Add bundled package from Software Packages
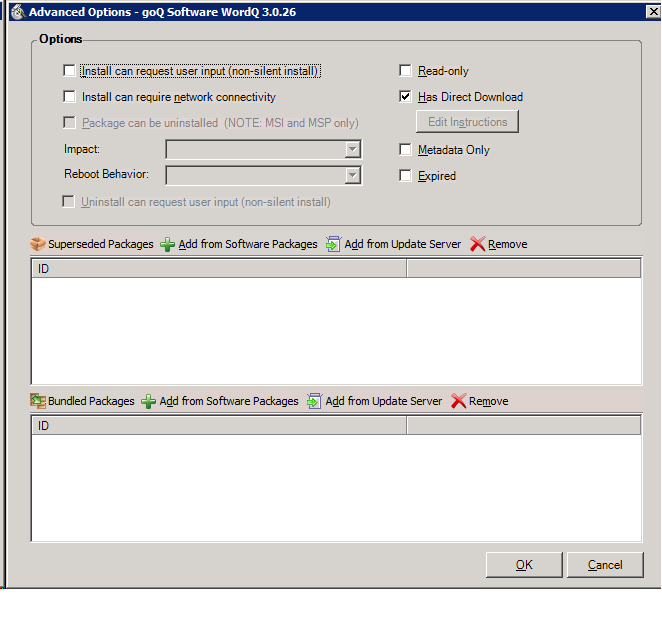Screen dimensions: 662x622 coord(228,401)
